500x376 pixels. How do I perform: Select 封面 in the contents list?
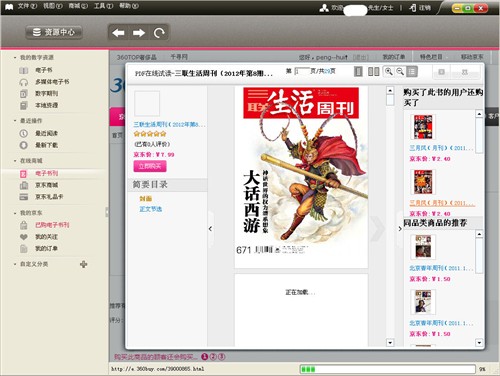(145, 199)
